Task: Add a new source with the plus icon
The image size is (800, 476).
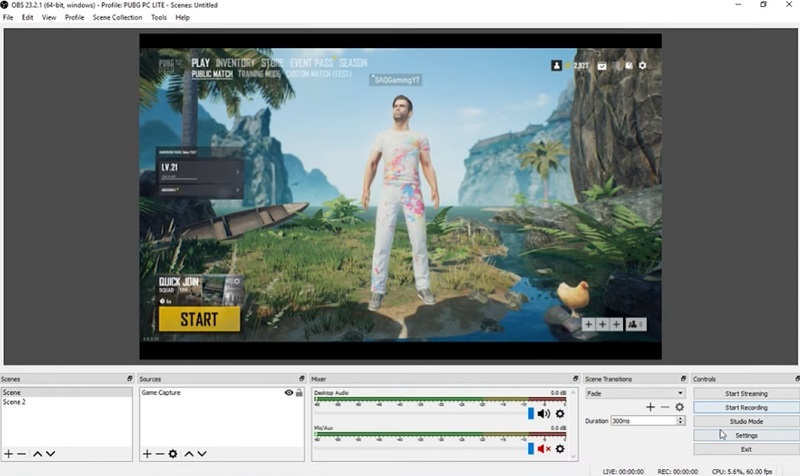Action: click(x=147, y=454)
